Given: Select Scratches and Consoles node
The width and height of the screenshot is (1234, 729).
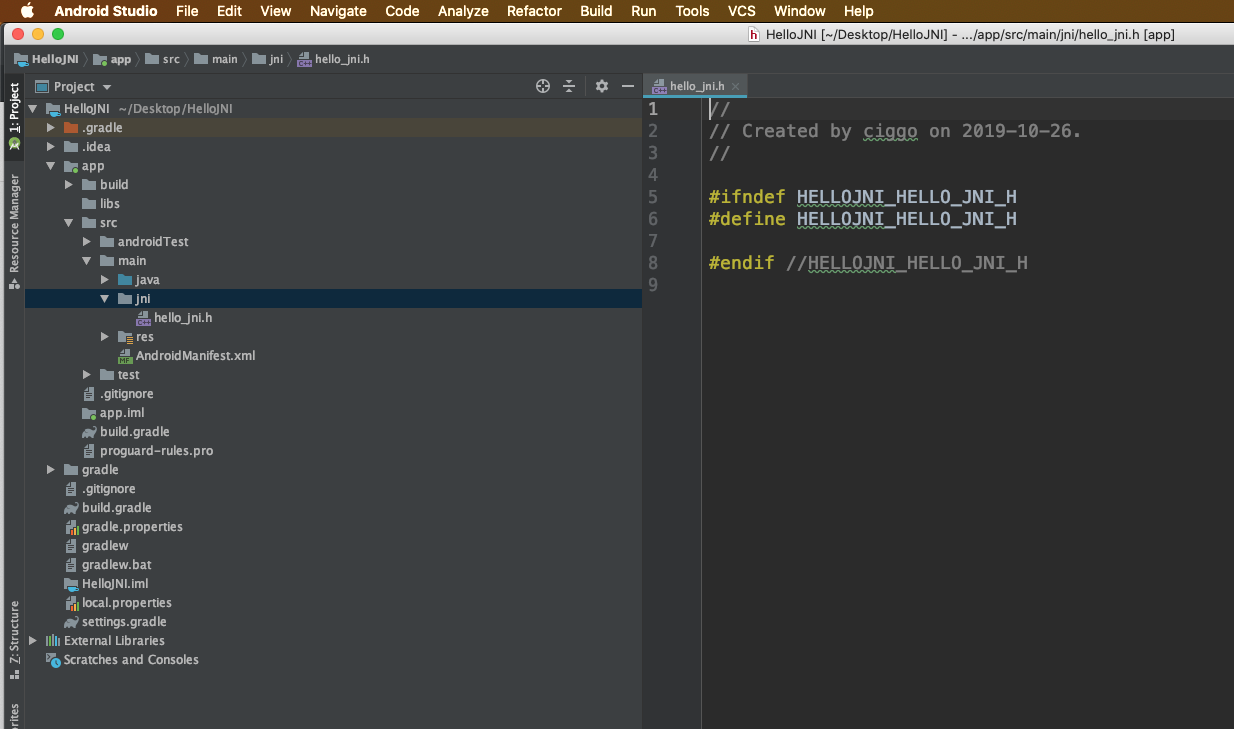Looking at the screenshot, I should pos(122,660).
